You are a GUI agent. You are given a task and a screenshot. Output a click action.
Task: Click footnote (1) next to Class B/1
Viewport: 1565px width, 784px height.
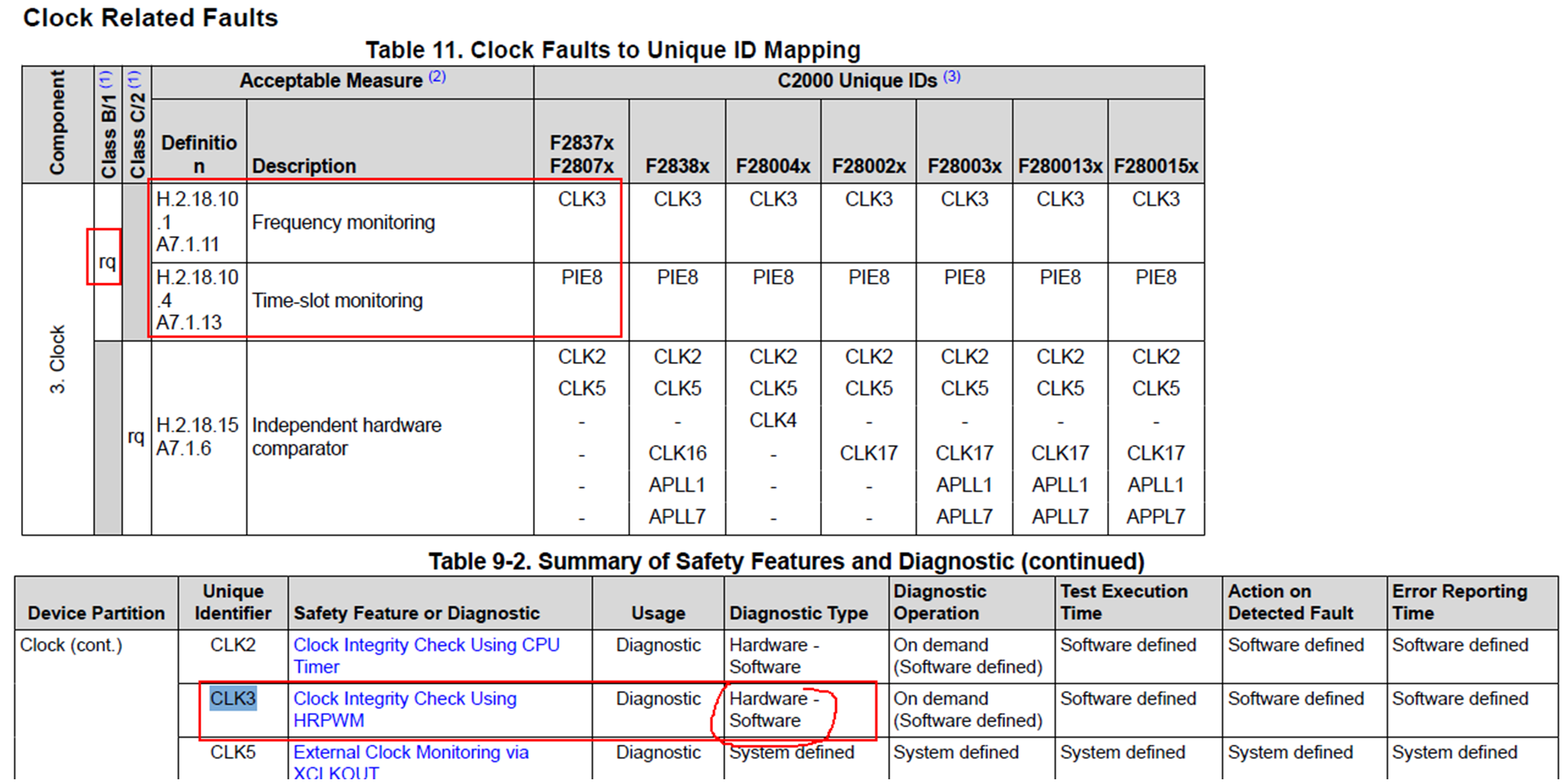[x=106, y=80]
